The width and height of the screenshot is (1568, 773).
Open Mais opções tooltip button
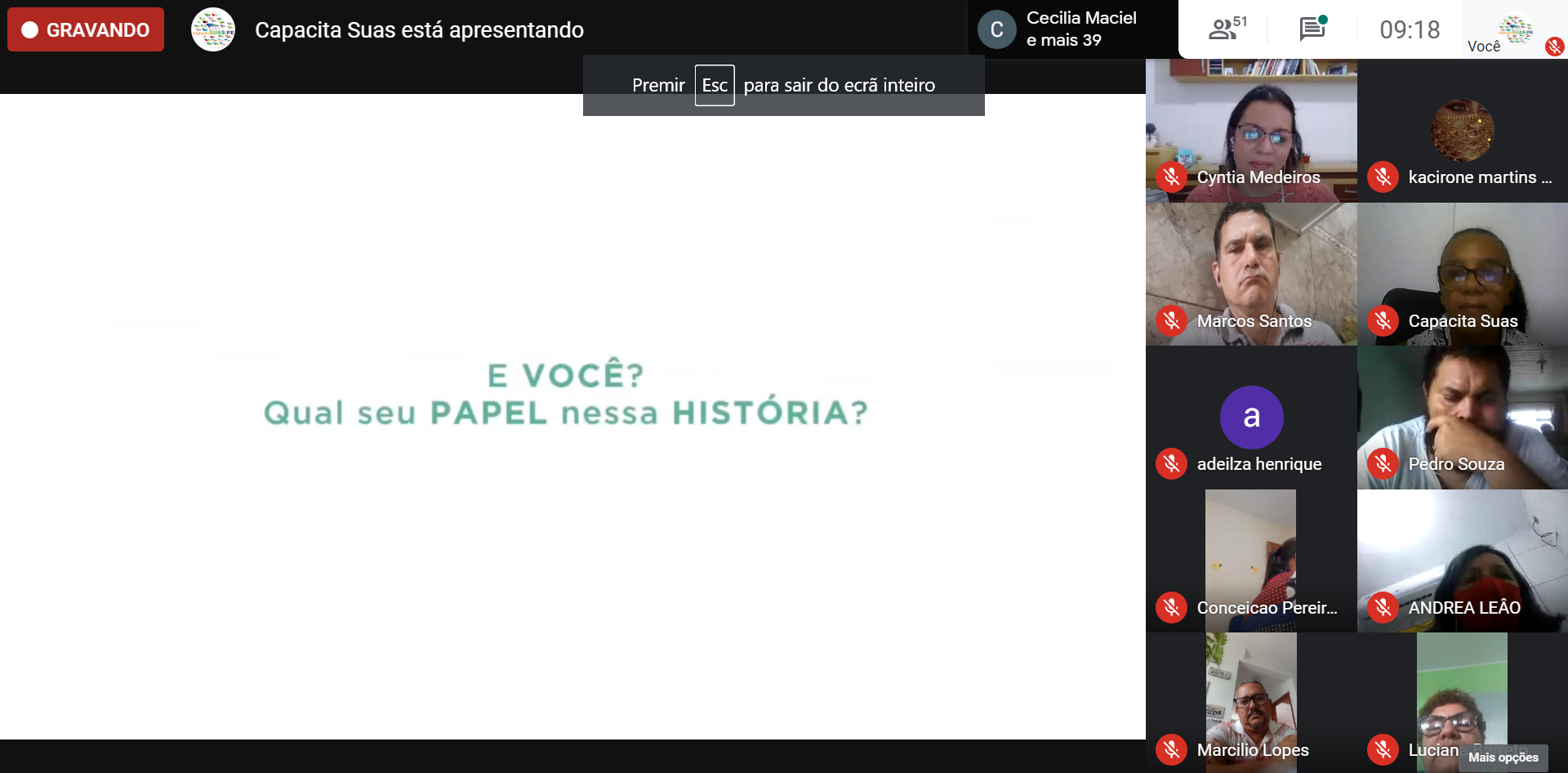[x=1503, y=757]
